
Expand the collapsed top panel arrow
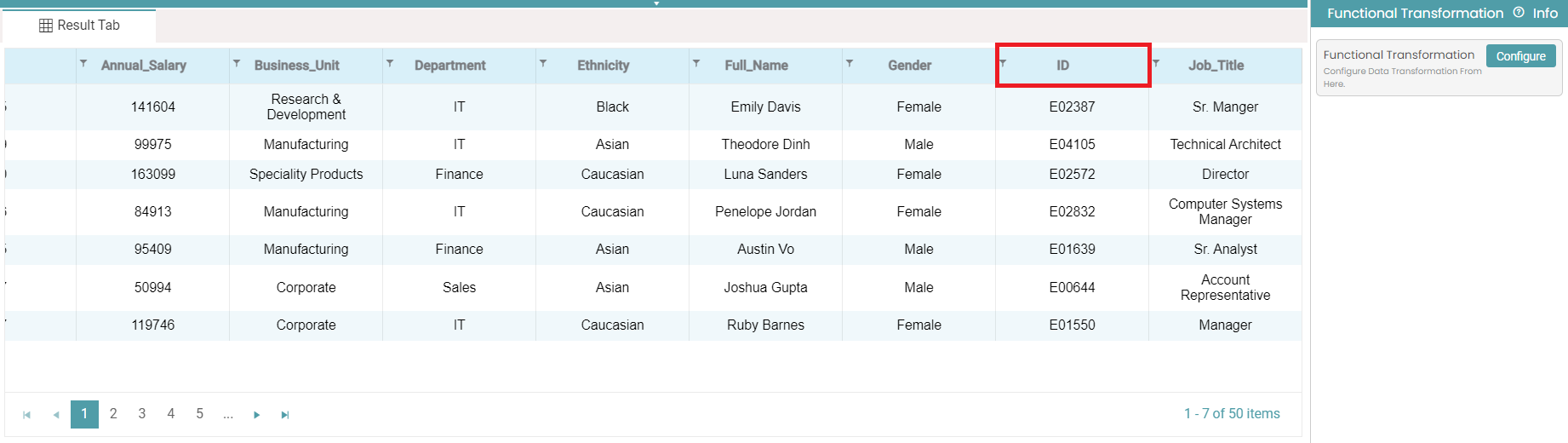click(656, 3)
